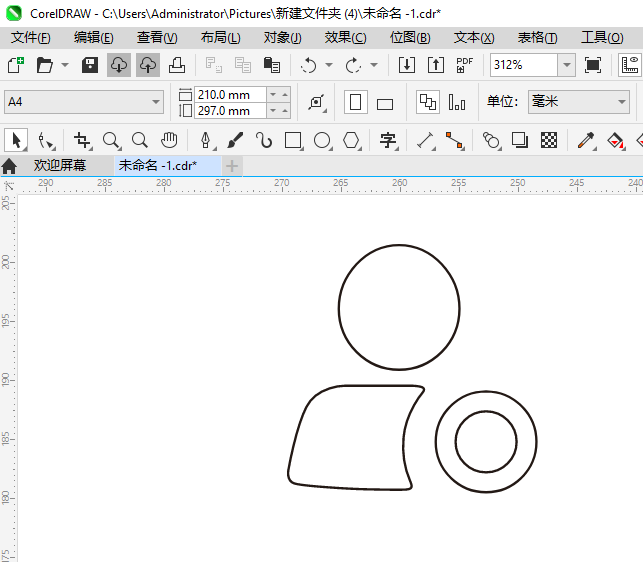643x562 pixels.
Task: Activate the Pan hand tool
Action: 169,140
